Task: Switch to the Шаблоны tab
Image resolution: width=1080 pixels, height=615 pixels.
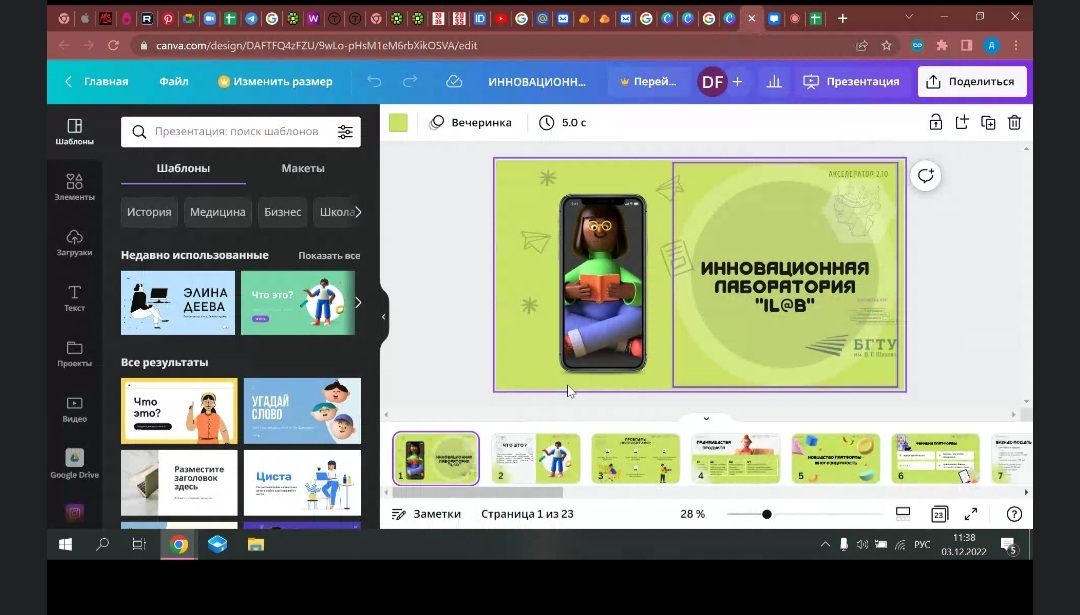Action: 183,168
